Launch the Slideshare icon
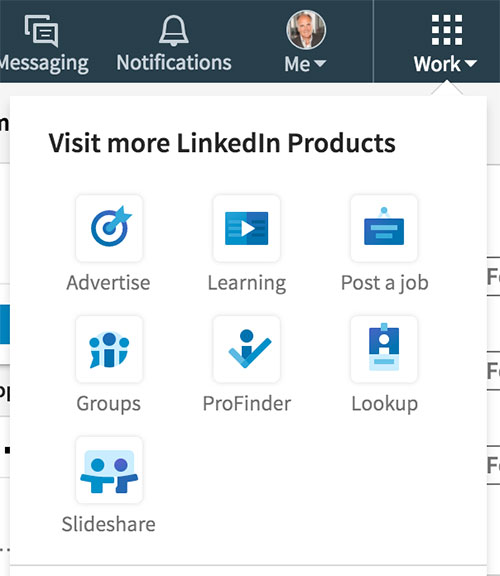Viewport: 500px width, 576px height. pos(109,470)
